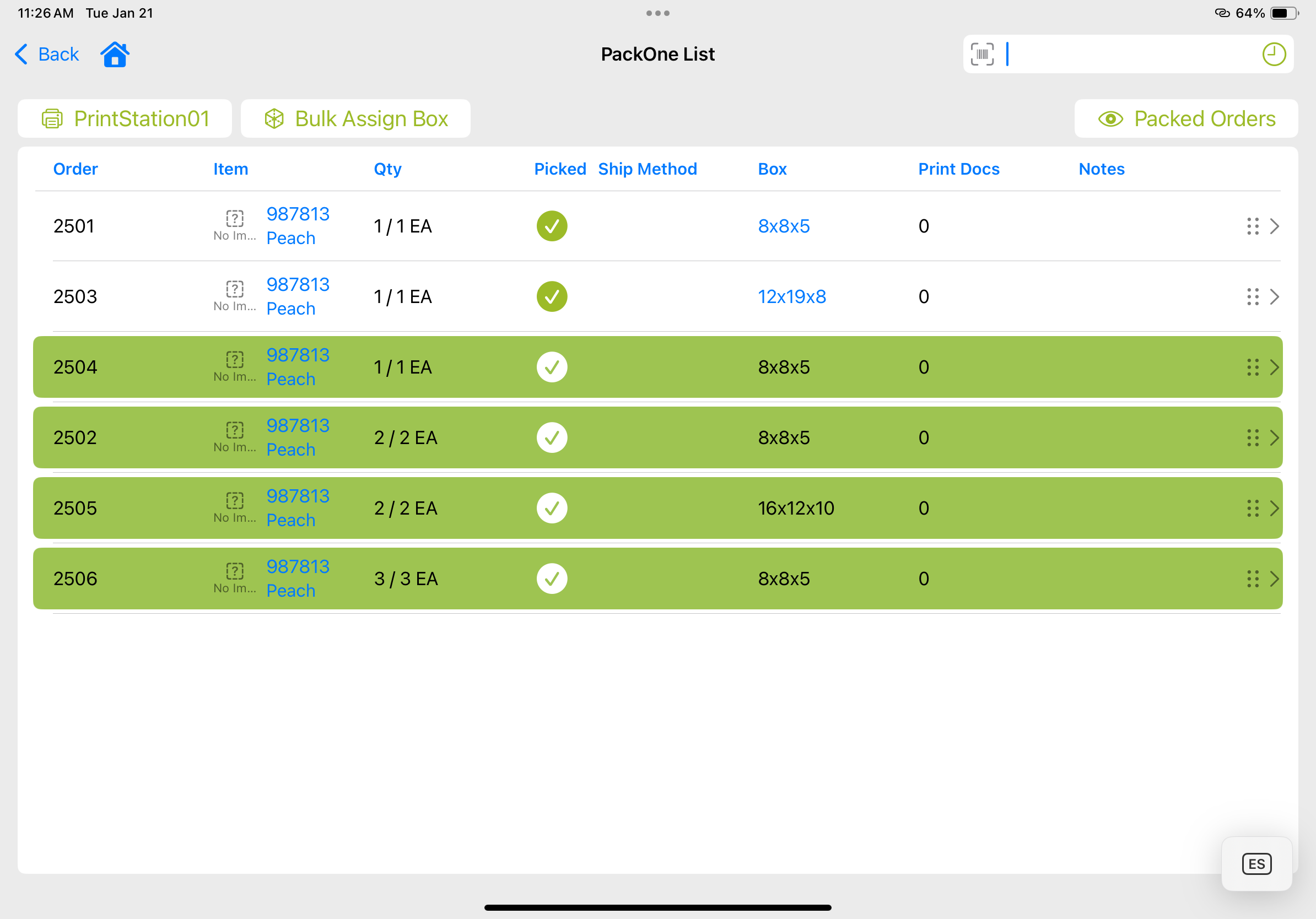This screenshot has width=1316, height=919.
Task: Tap the three dots at top center
Action: [x=657, y=13]
